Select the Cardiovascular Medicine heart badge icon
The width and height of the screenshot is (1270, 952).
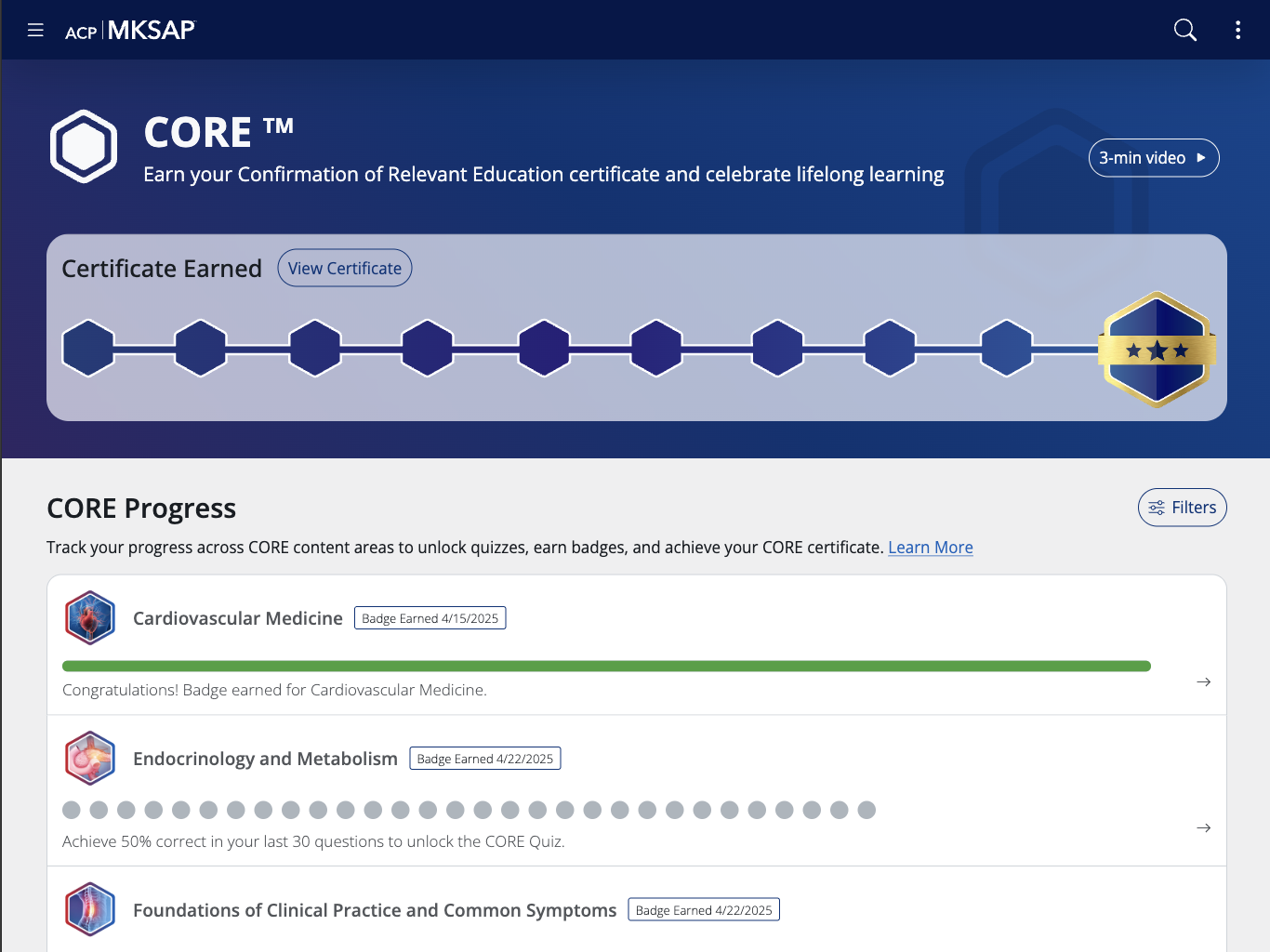tap(89, 617)
